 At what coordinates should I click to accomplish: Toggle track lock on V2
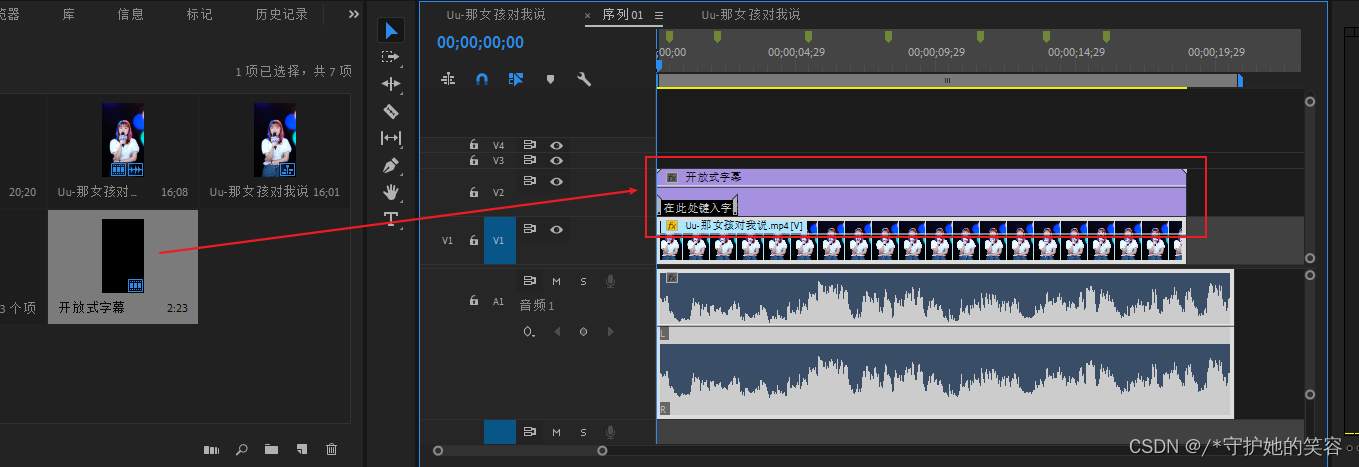click(x=474, y=192)
